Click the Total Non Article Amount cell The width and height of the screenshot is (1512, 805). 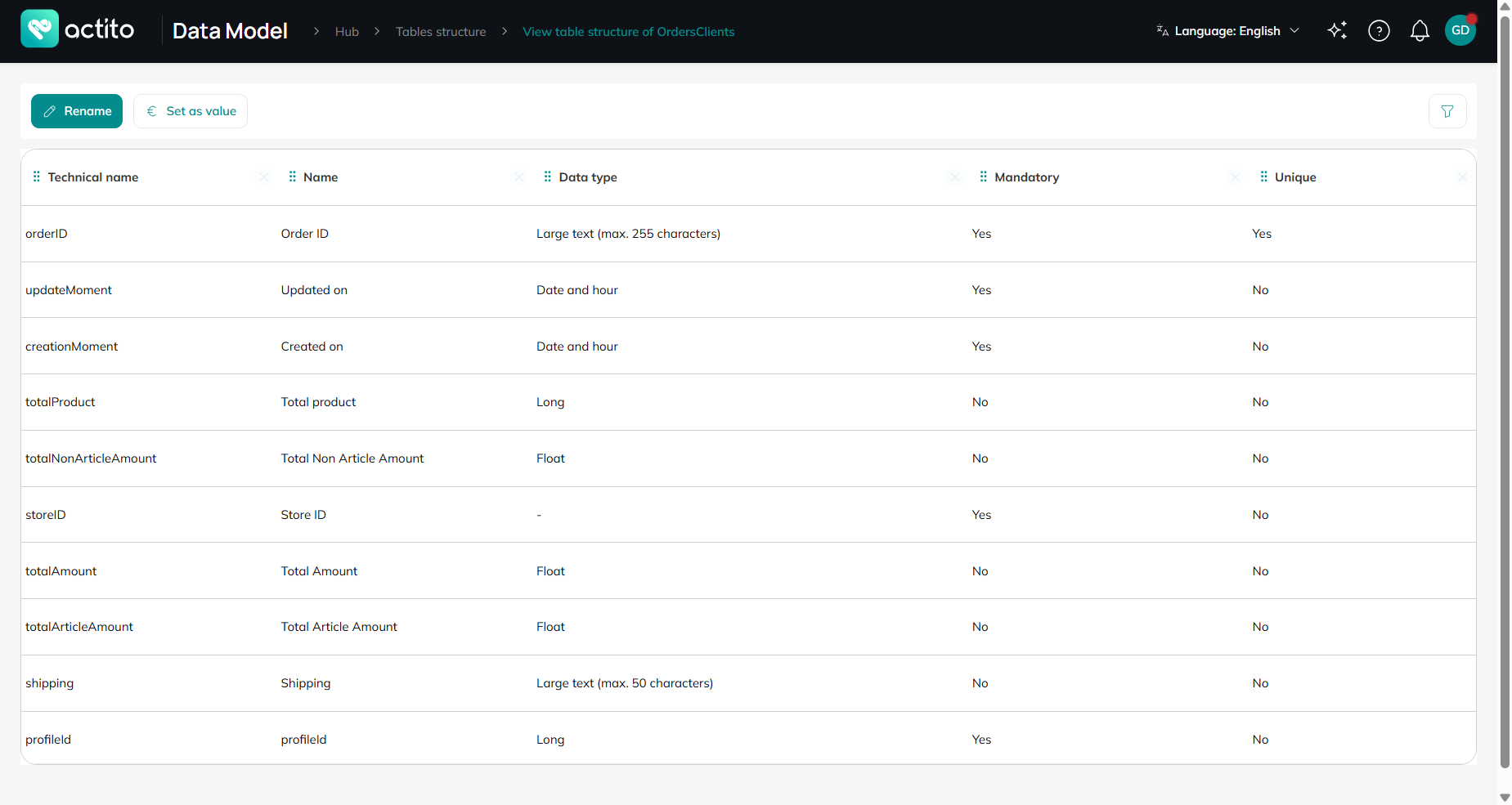[352, 458]
